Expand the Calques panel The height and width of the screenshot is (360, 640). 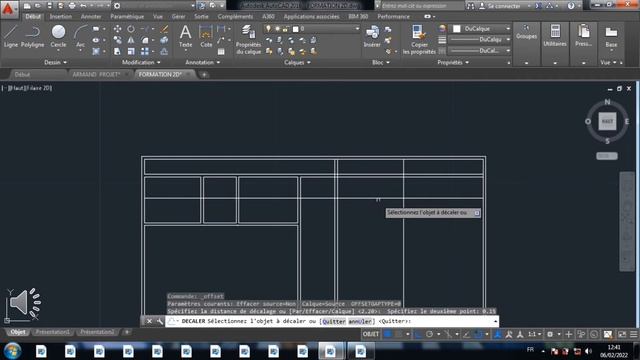(x=297, y=62)
